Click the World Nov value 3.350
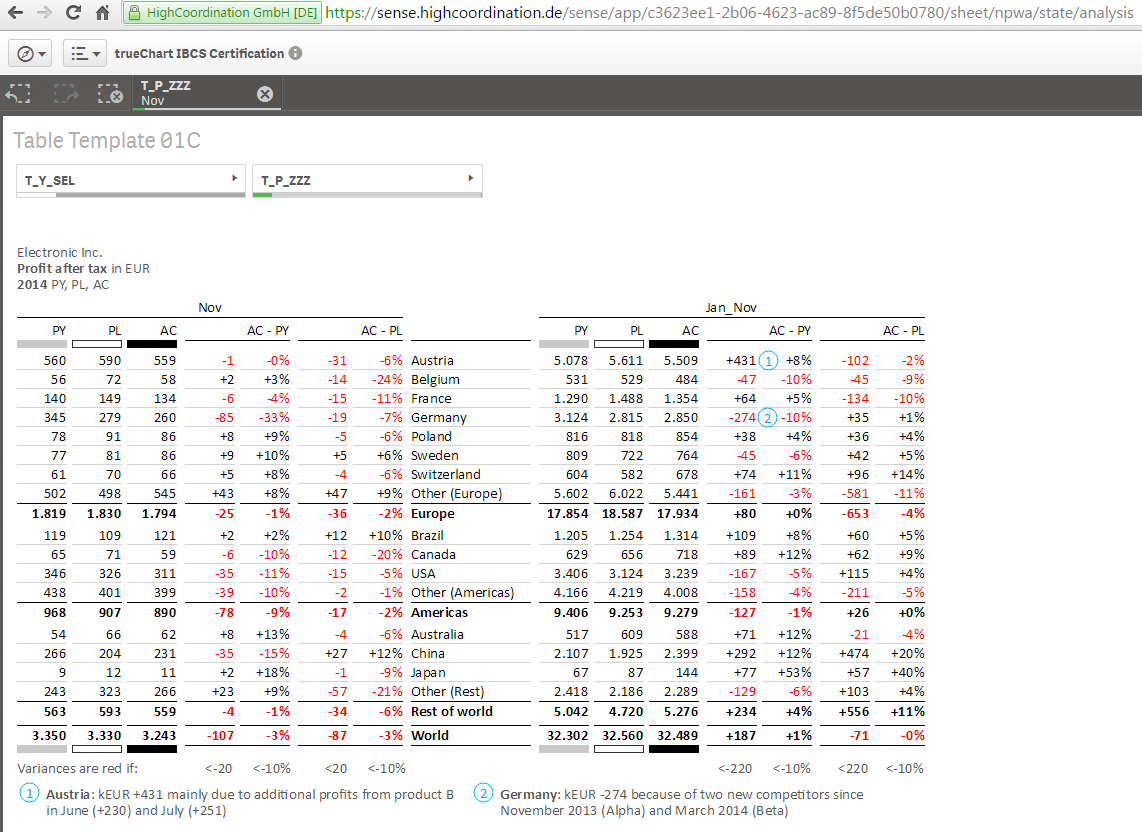The height and width of the screenshot is (832, 1142). tap(49, 736)
